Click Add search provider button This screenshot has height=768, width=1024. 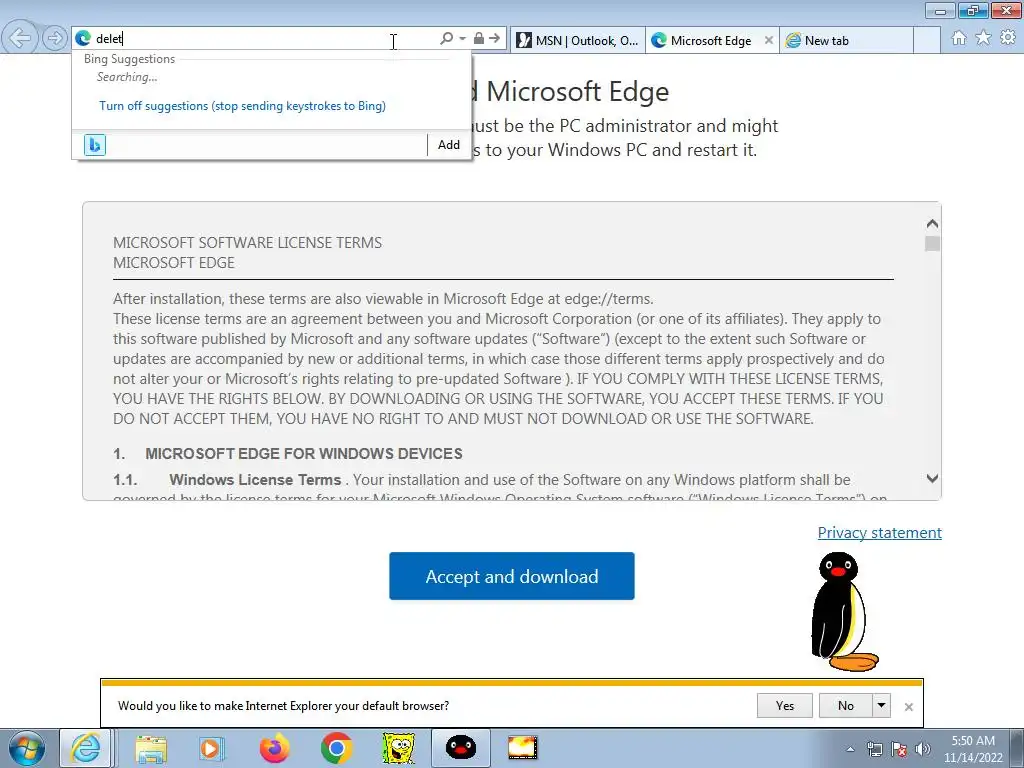[449, 145]
